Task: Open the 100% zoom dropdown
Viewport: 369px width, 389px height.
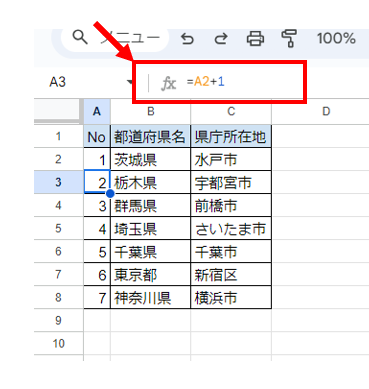Action: tap(336, 38)
